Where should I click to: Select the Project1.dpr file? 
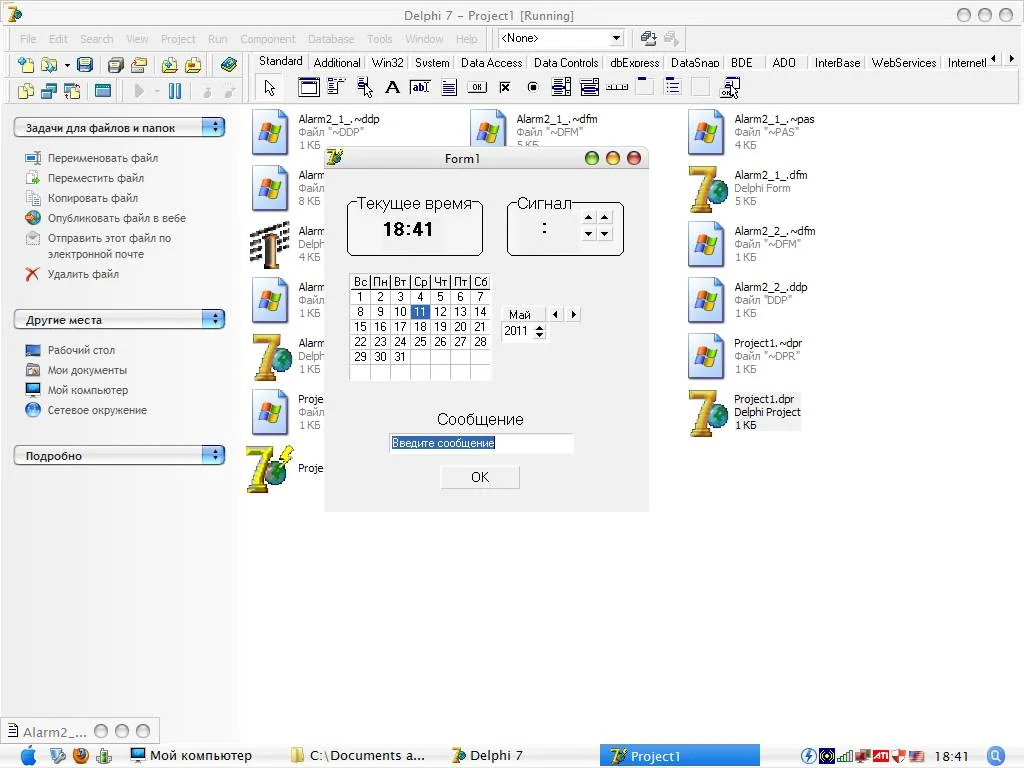(744, 412)
